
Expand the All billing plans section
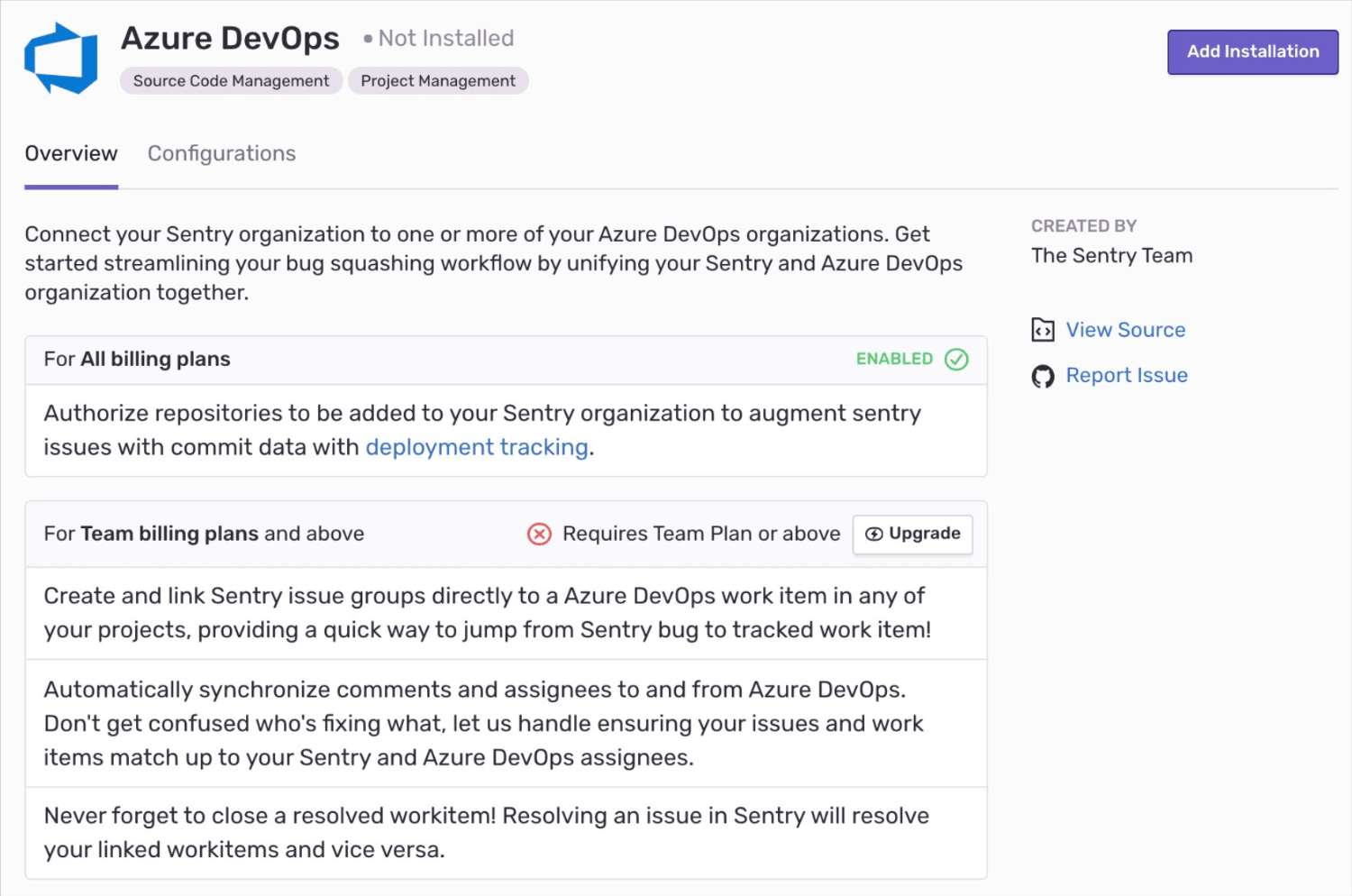(x=137, y=359)
